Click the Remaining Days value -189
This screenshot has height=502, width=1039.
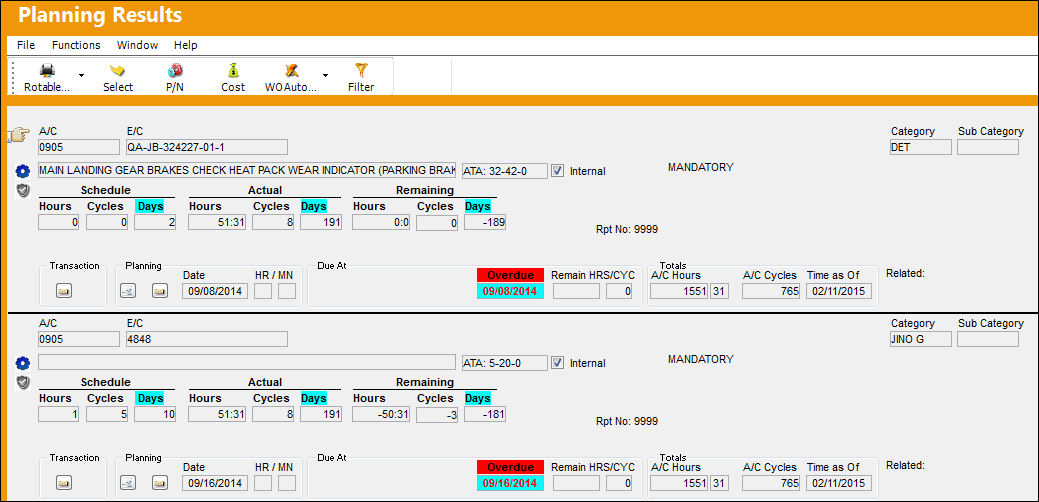pos(486,223)
